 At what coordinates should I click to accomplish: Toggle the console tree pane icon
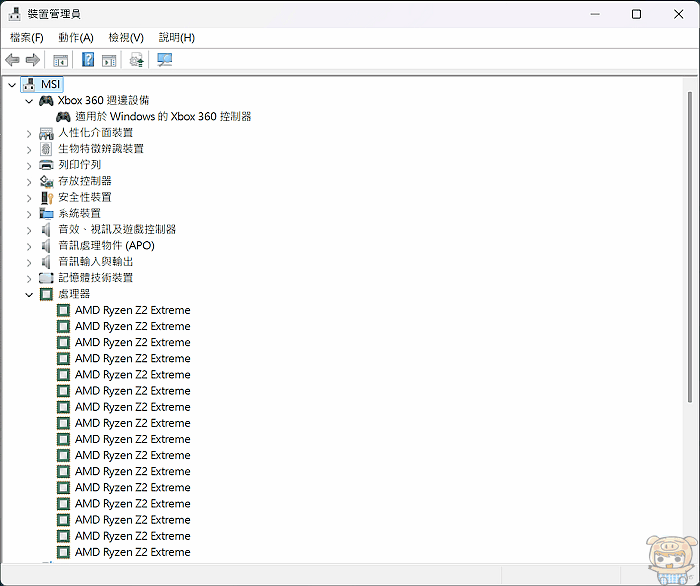(x=60, y=60)
